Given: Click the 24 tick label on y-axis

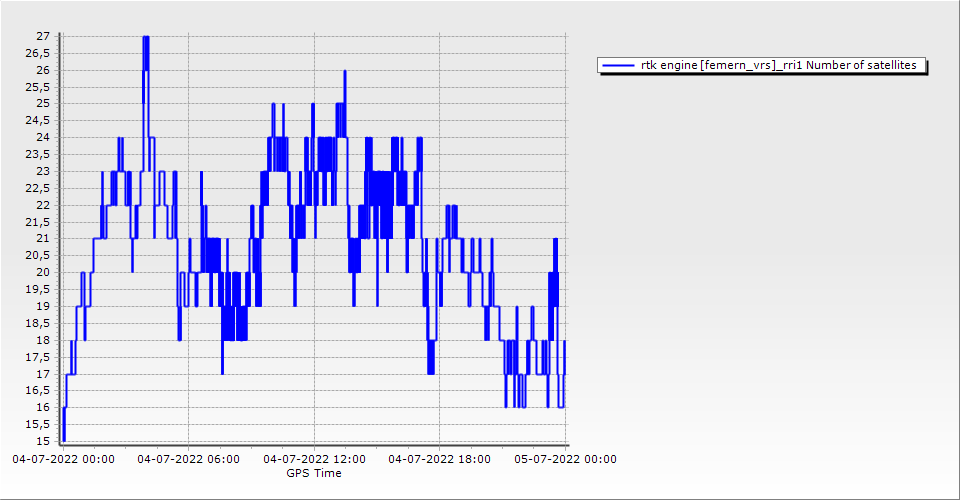Looking at the screenshot, I should (43, 137).
